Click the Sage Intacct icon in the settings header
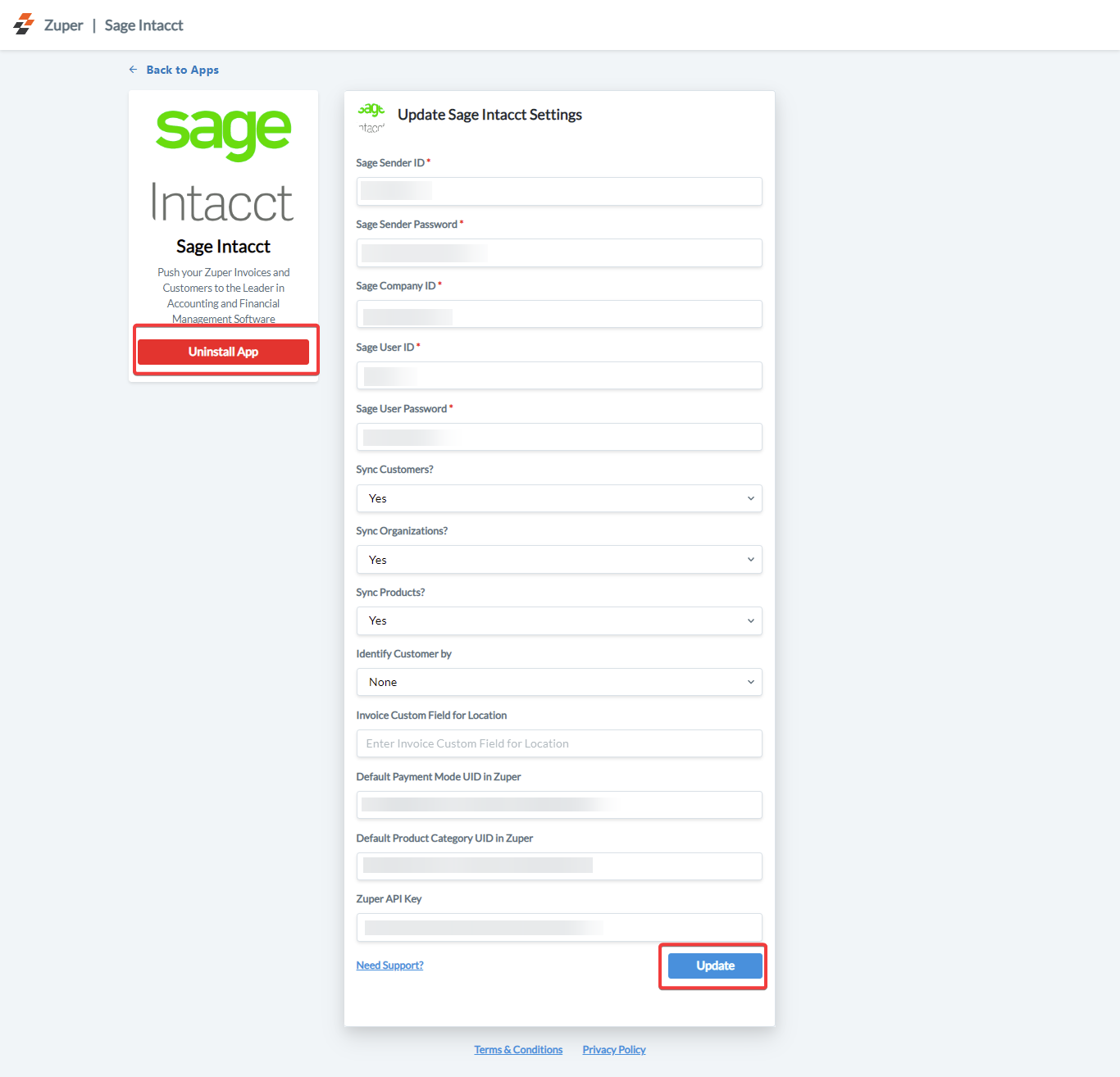This screenshot has height=1077, width=1120. tap(371, 115)
